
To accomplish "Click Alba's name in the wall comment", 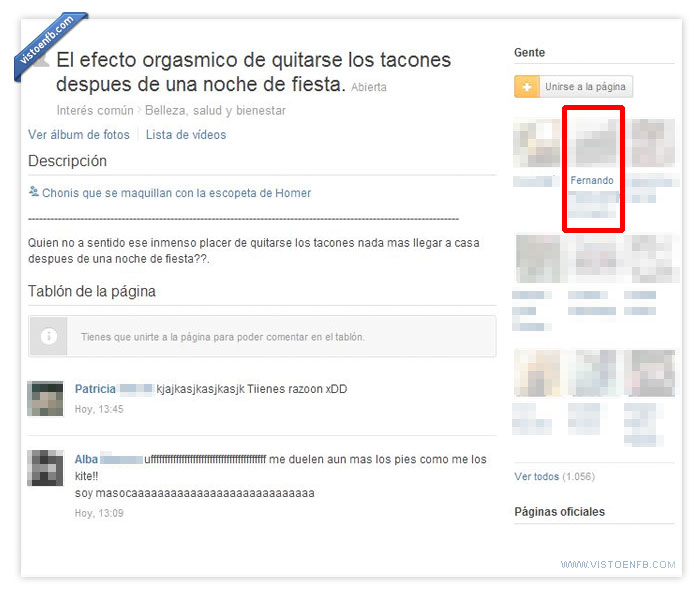I will (x=87, y=460).
